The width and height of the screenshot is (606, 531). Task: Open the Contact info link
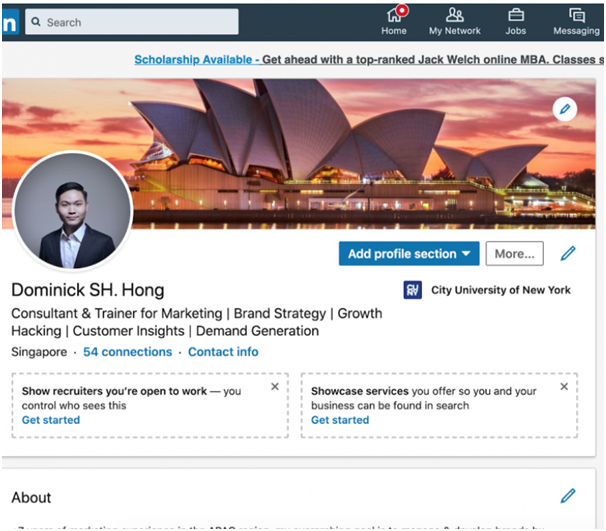coord(223,352)
